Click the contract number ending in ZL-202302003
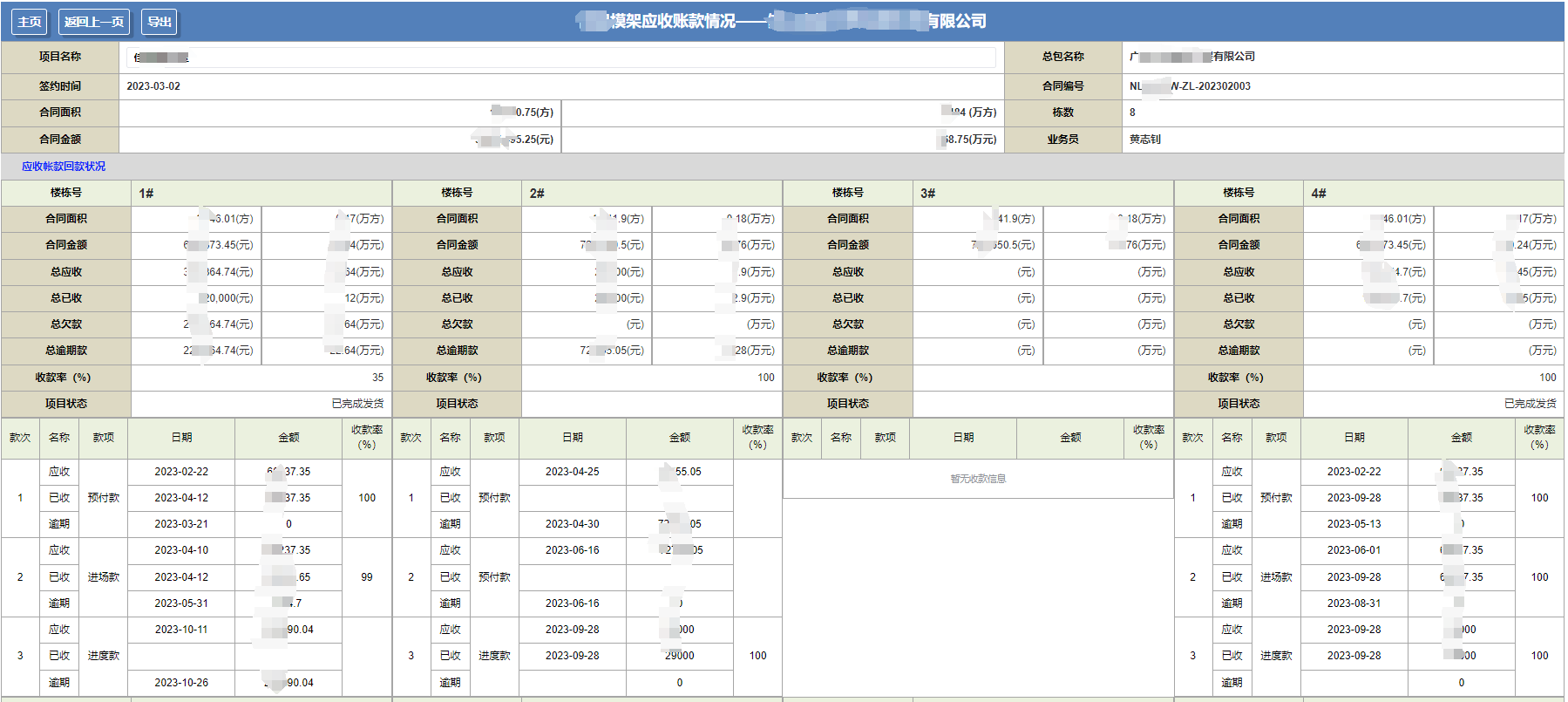Image resolution: width=1568 pixels, height=702 pixels. coord(1190,86)
